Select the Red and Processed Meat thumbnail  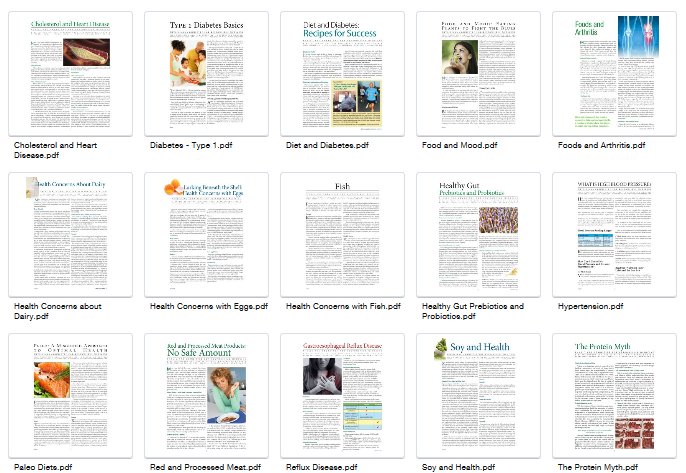click(206, 396)
